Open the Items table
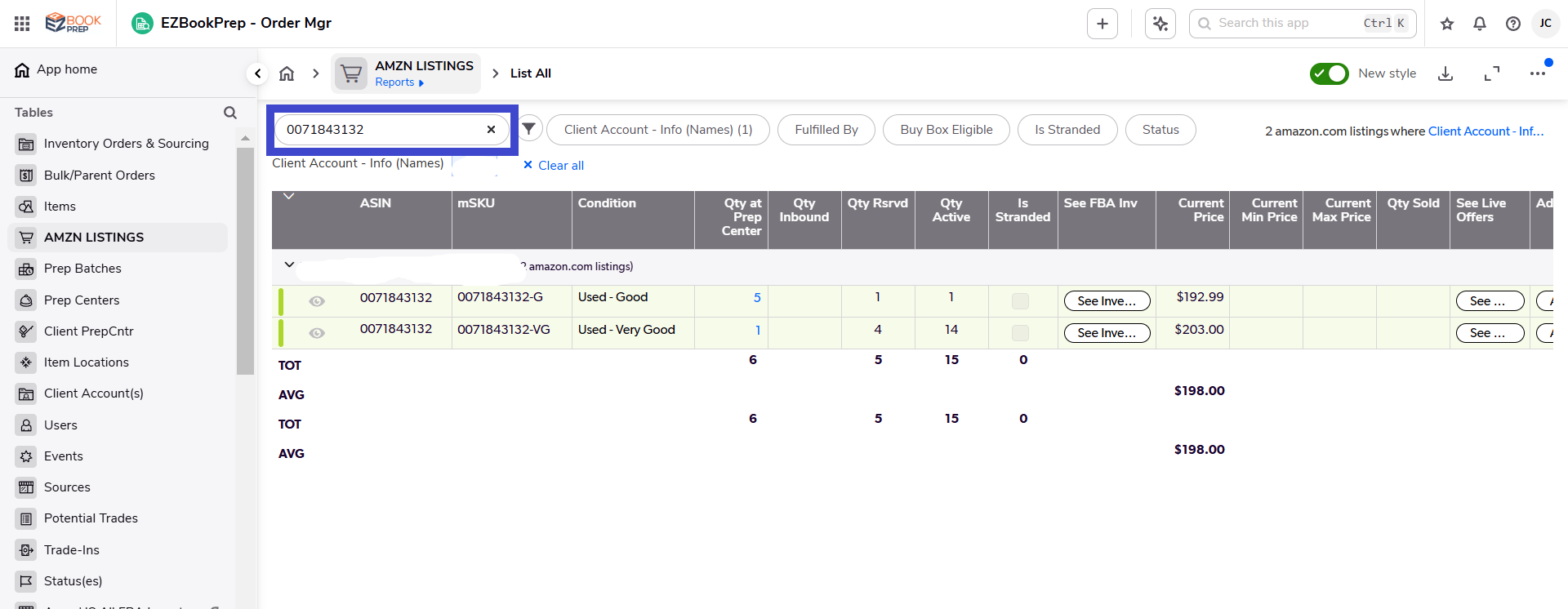The image size is (1568, 609). 118,207
